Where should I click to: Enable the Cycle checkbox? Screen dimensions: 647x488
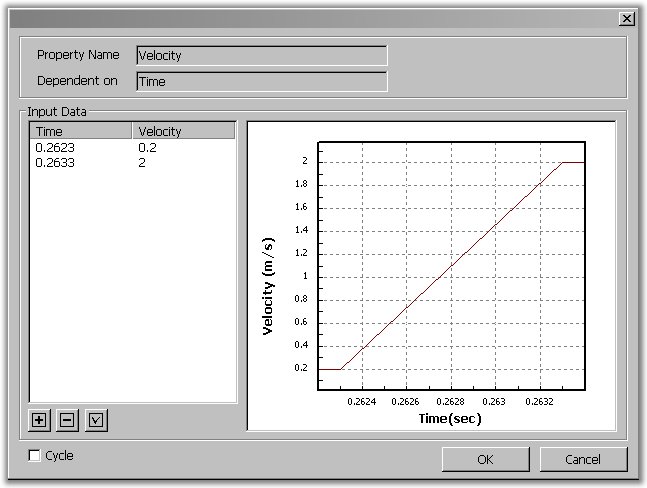tap(35, 455)
